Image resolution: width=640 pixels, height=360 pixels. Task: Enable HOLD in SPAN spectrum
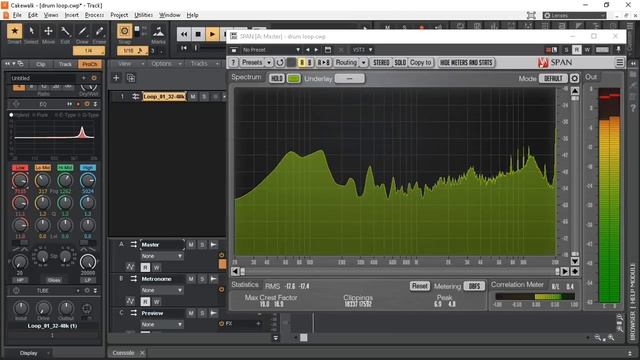(x=276, y=78)
